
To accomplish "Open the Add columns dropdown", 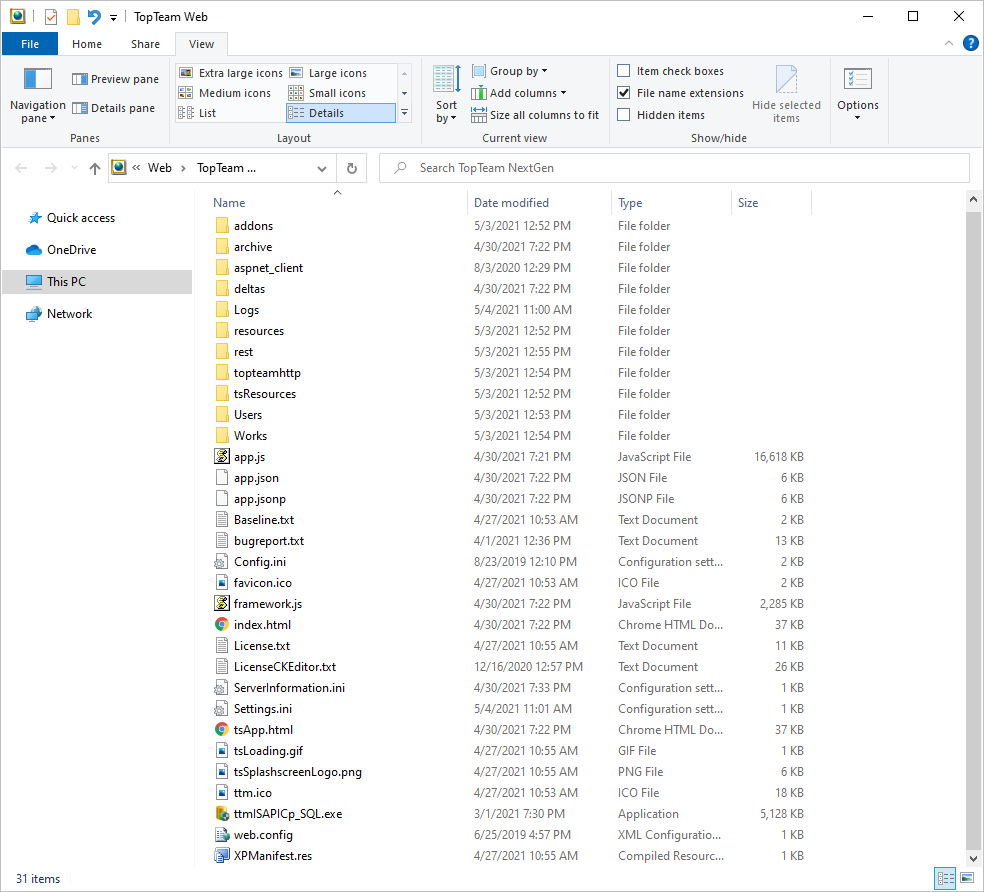I will pyautogui.click(x=519, y=93).
